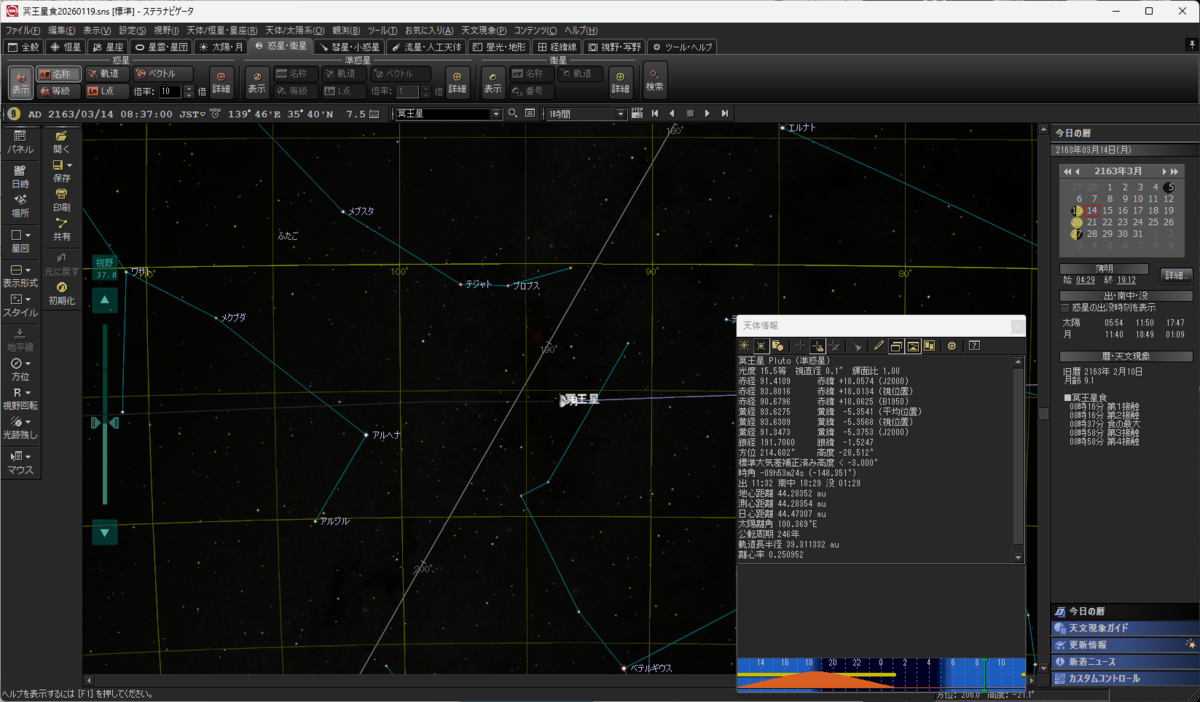Toggle planet 名称 (names) display
The height and width of the screenshot is (702, 1200).
58,74
